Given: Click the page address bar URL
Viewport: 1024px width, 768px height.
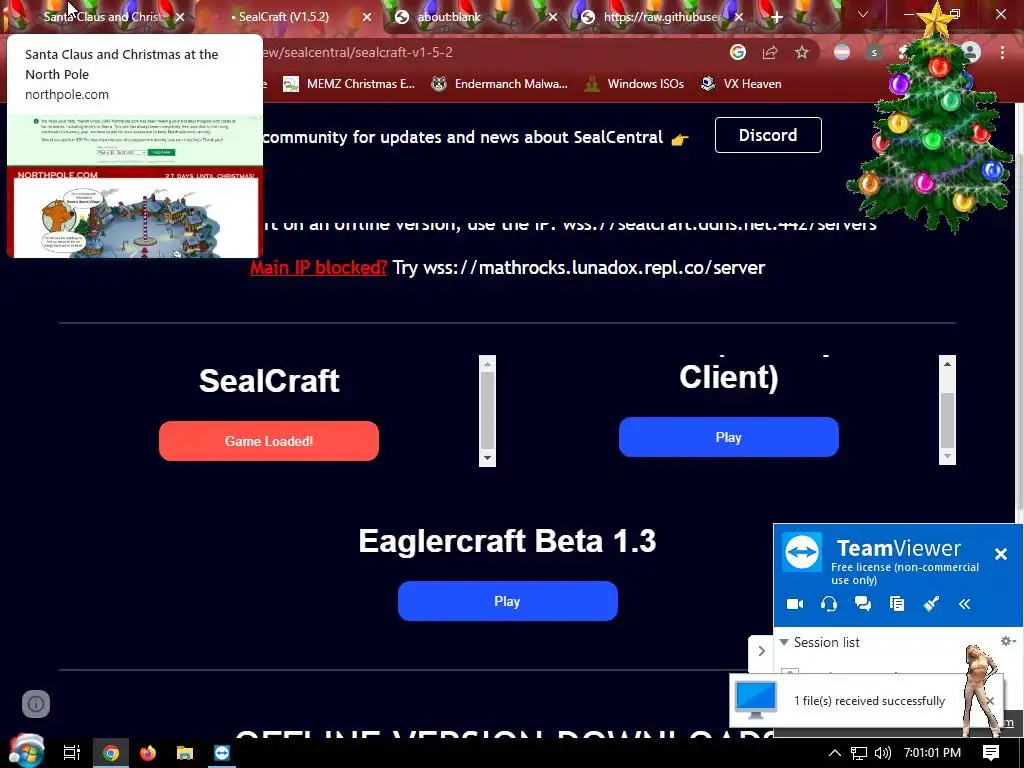Looking at the screenshot, I should pyautogui.click(x=357, y=52).
